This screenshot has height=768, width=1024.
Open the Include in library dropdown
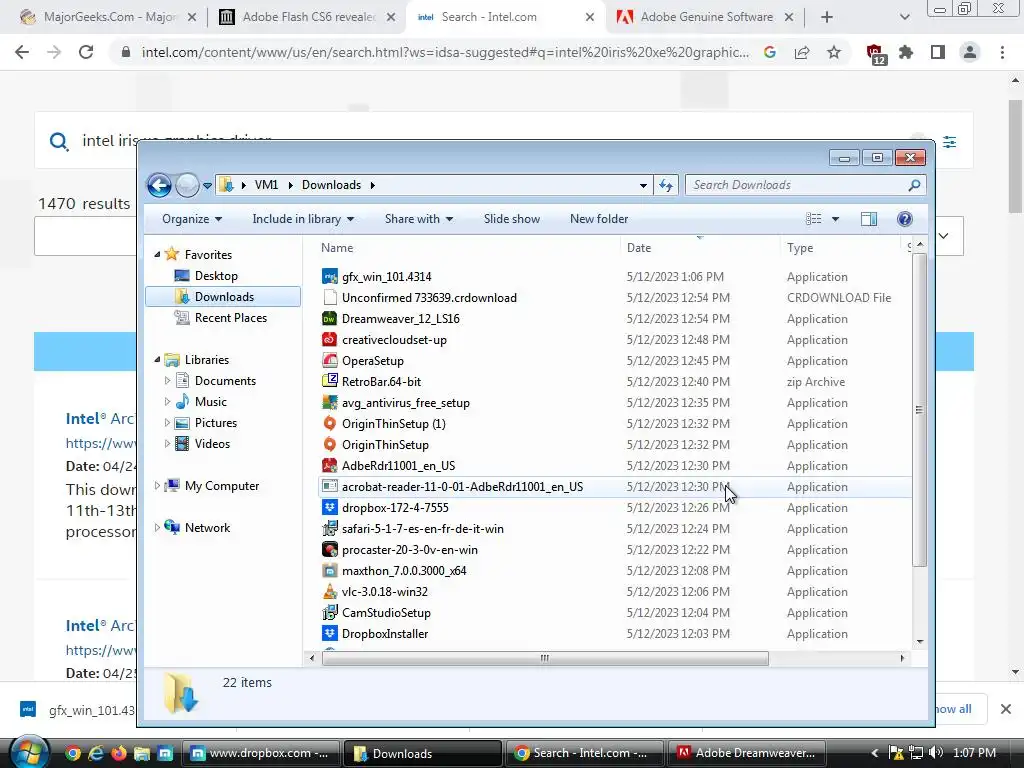click(303, 219)
